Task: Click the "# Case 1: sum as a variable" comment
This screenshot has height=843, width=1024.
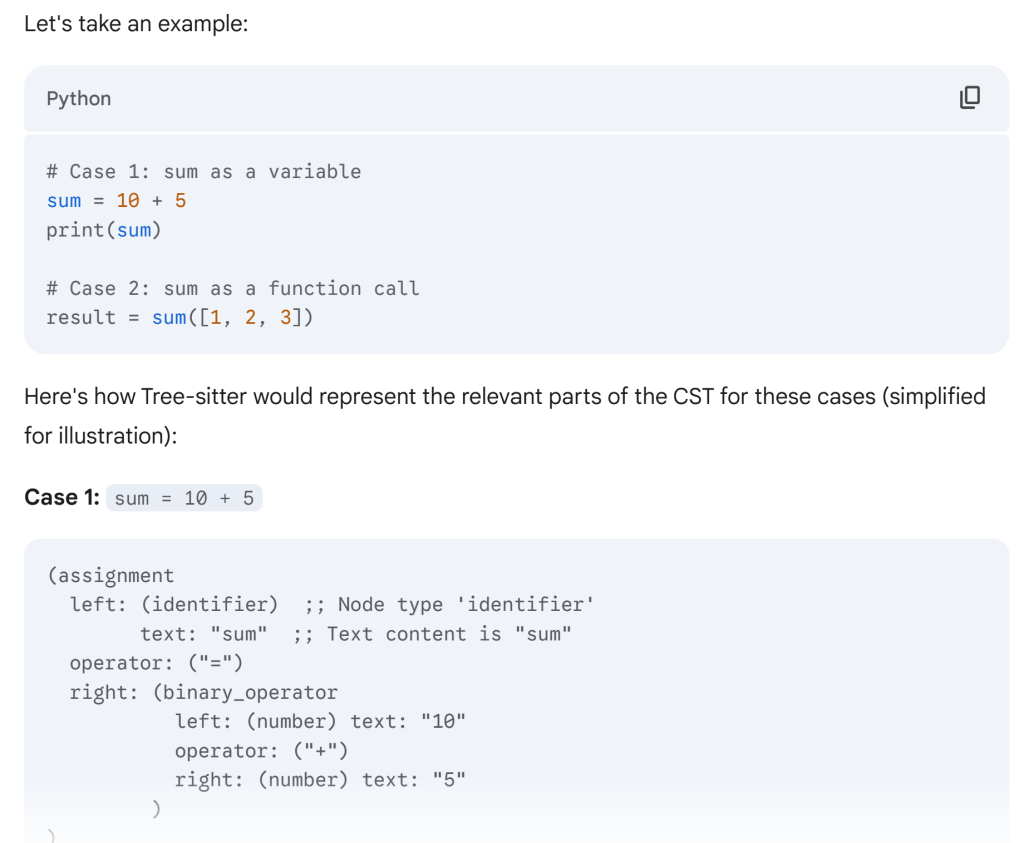Action: pyautogui.click(x=203, y=172)
